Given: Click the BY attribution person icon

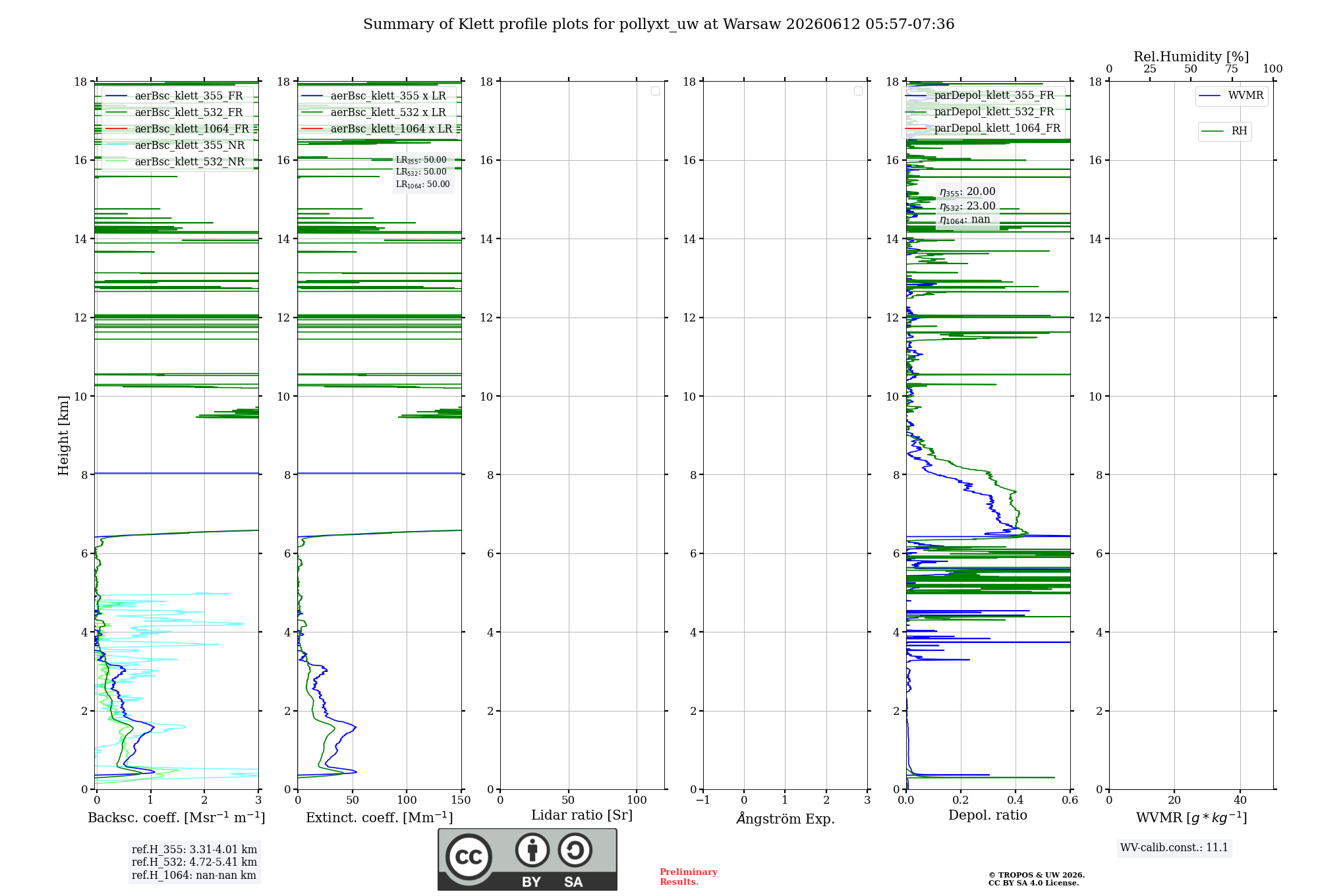Looking at the screenshot, I should coord(532,850).
